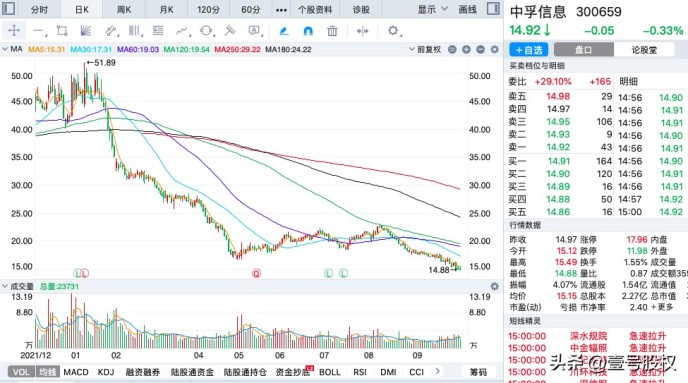The image size is (688, 383).
Task: Toggle the right sidebar panel icon
Action: coord(493,8)
